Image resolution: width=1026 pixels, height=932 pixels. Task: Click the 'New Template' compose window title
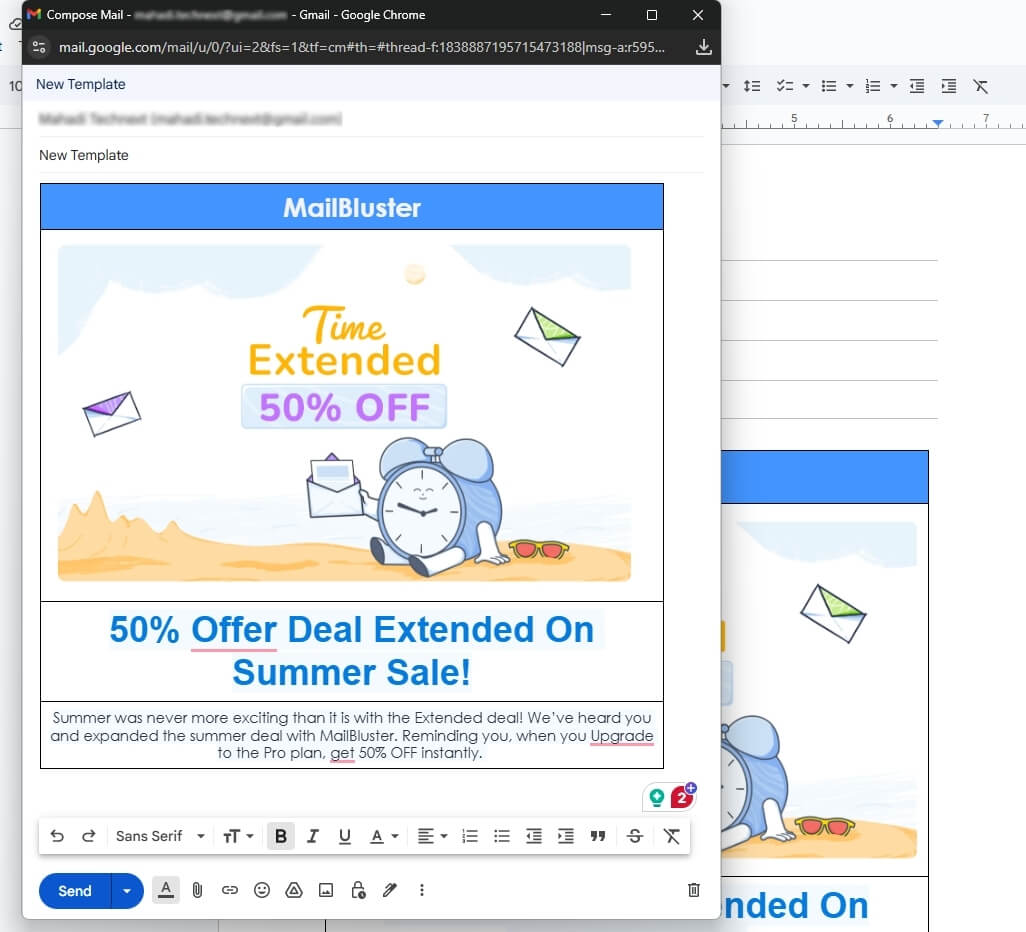(80, 84)
